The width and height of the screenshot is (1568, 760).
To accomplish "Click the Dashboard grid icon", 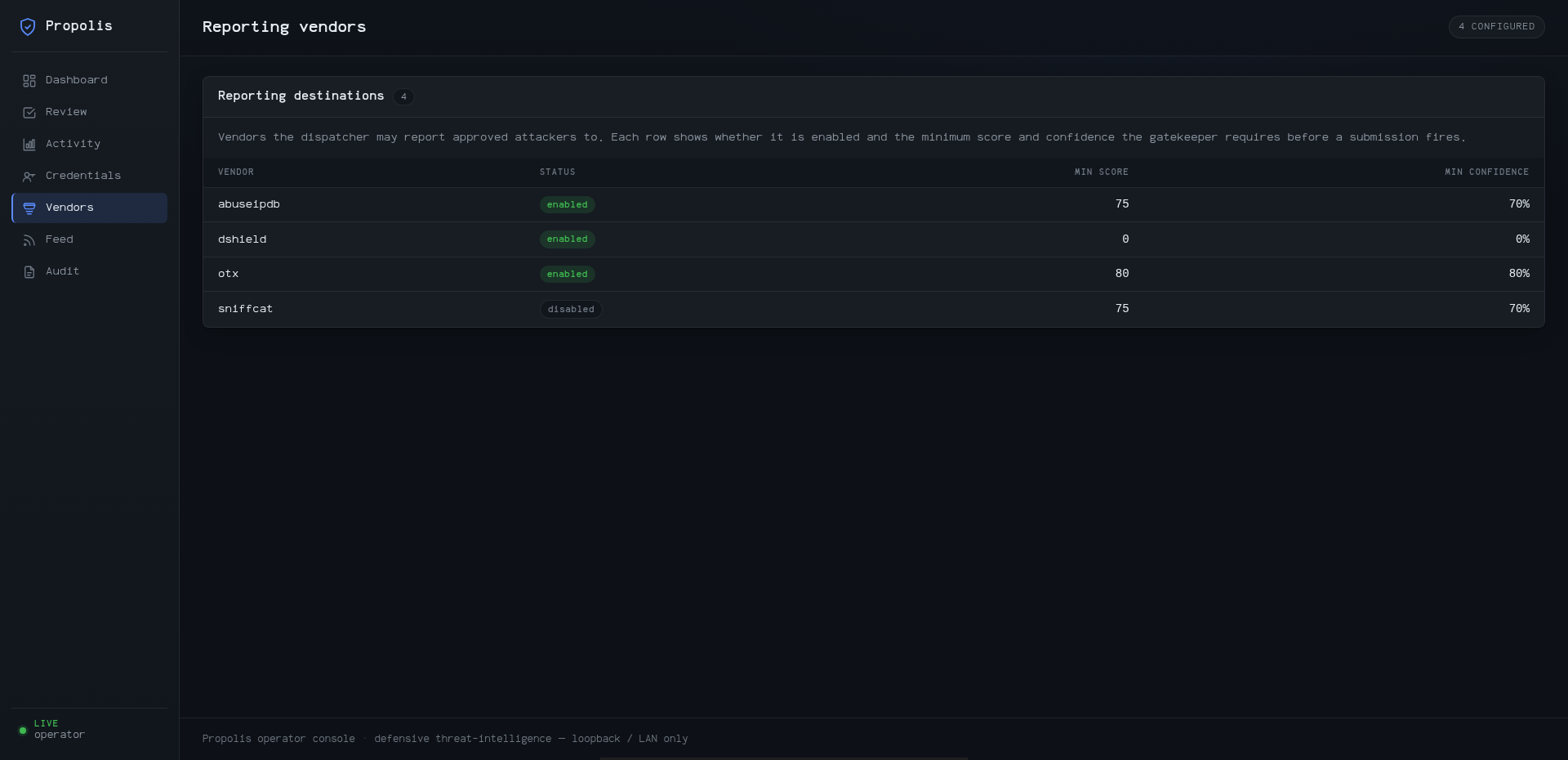I will 29,81.
